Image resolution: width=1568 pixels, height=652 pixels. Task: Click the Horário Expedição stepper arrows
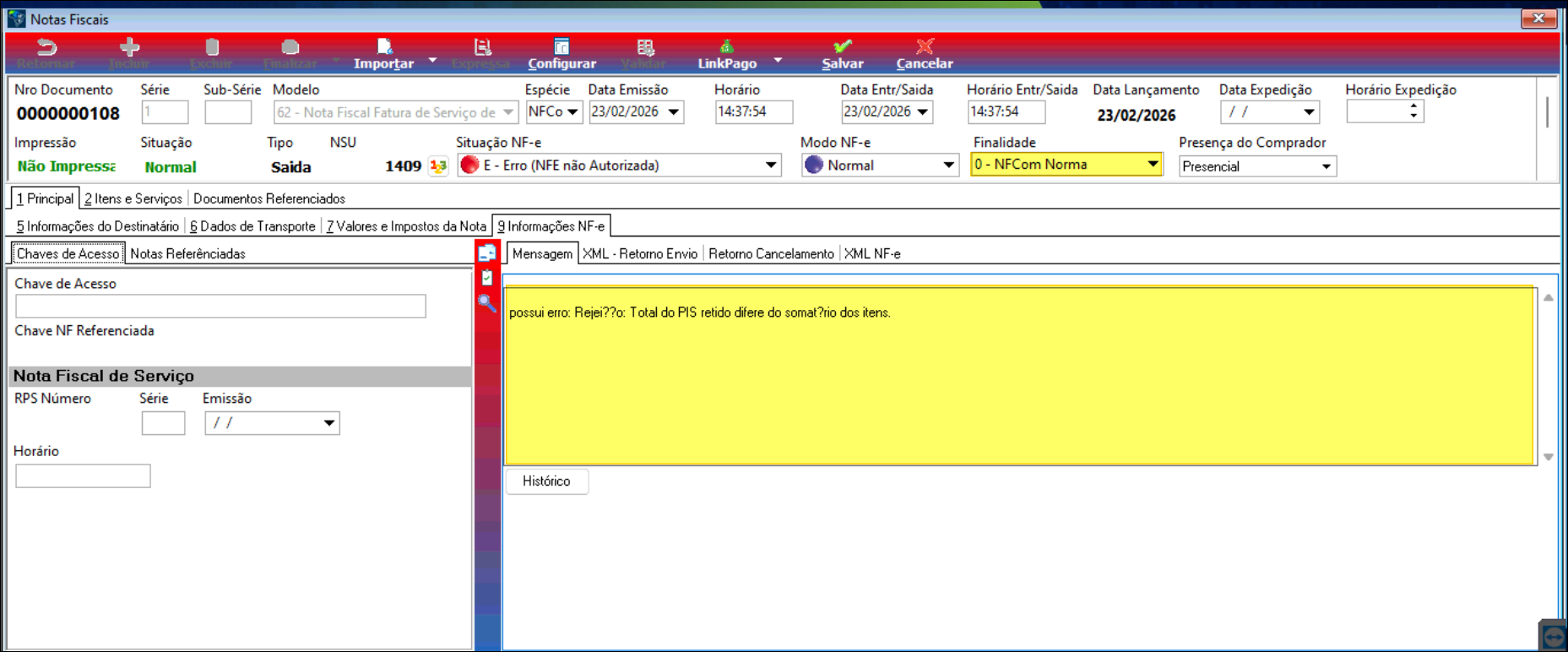pyautogui.click(x=1413, y=111)
